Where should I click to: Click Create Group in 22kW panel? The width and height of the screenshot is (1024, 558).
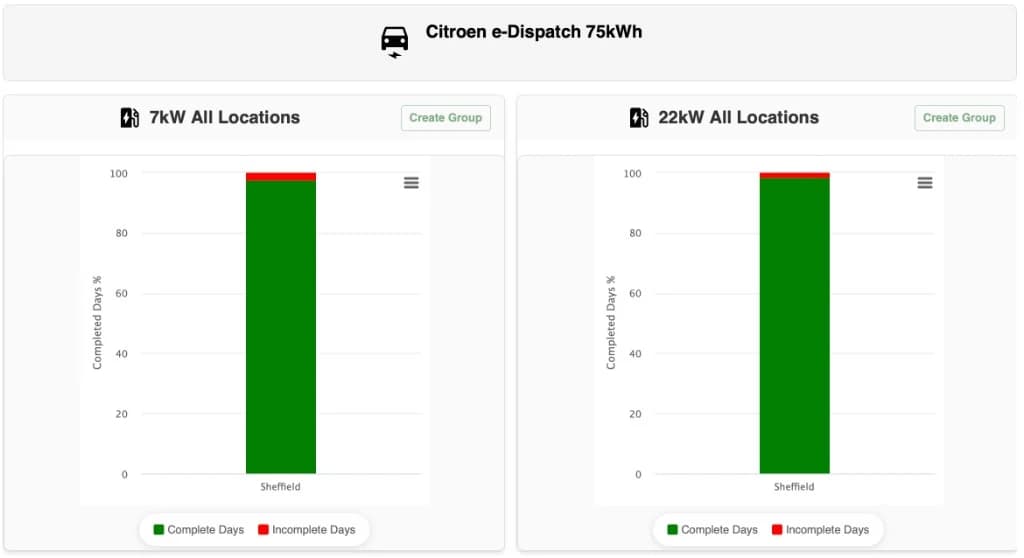pos(959,118)
